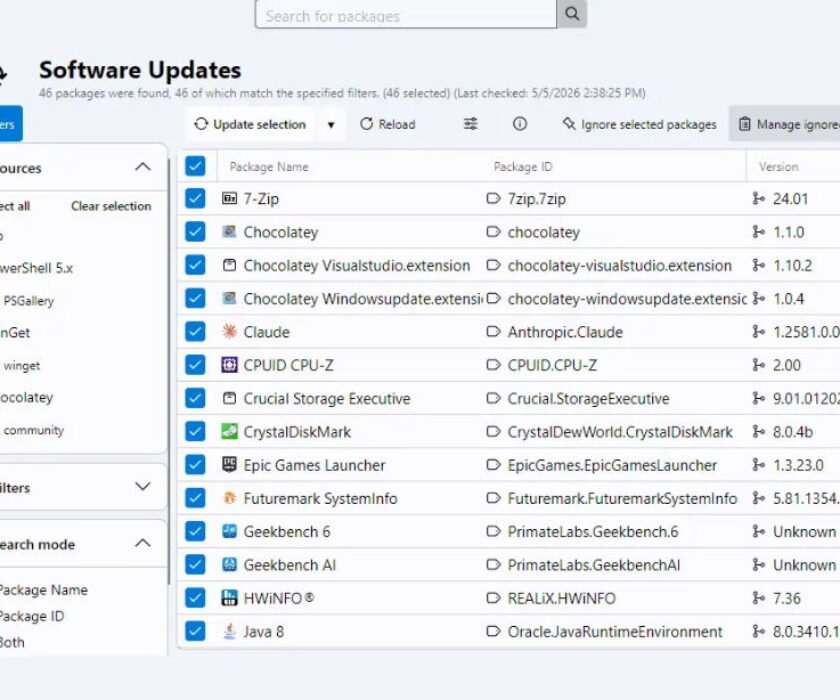Reload the updates list

coord(388,124)
